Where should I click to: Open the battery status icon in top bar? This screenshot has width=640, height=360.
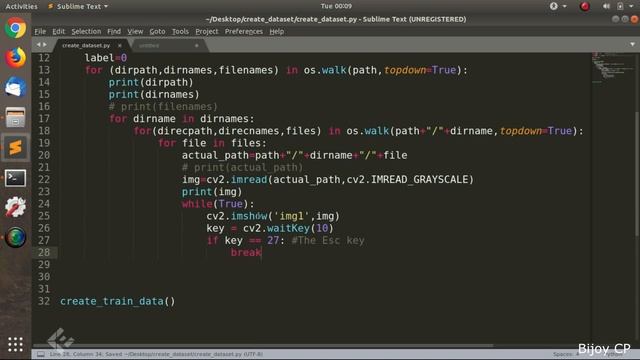[x=620, y=6]
